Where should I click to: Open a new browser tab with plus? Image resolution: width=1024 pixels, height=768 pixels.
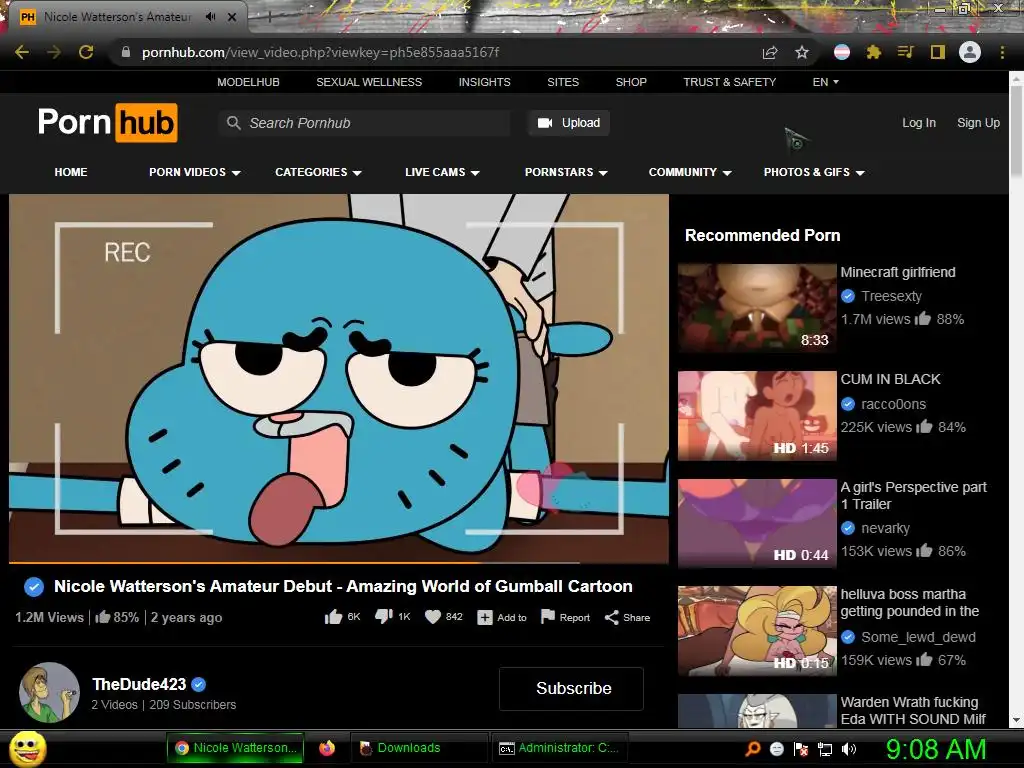pos(269,17)
